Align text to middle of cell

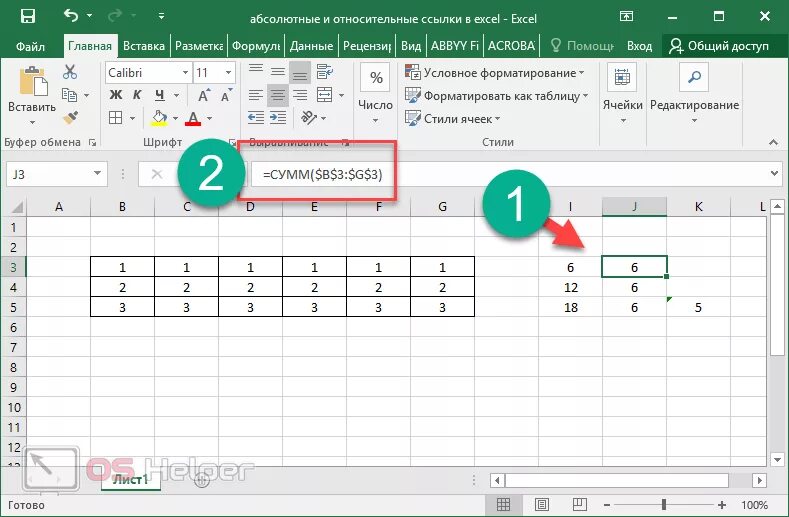tap(278, 71)
